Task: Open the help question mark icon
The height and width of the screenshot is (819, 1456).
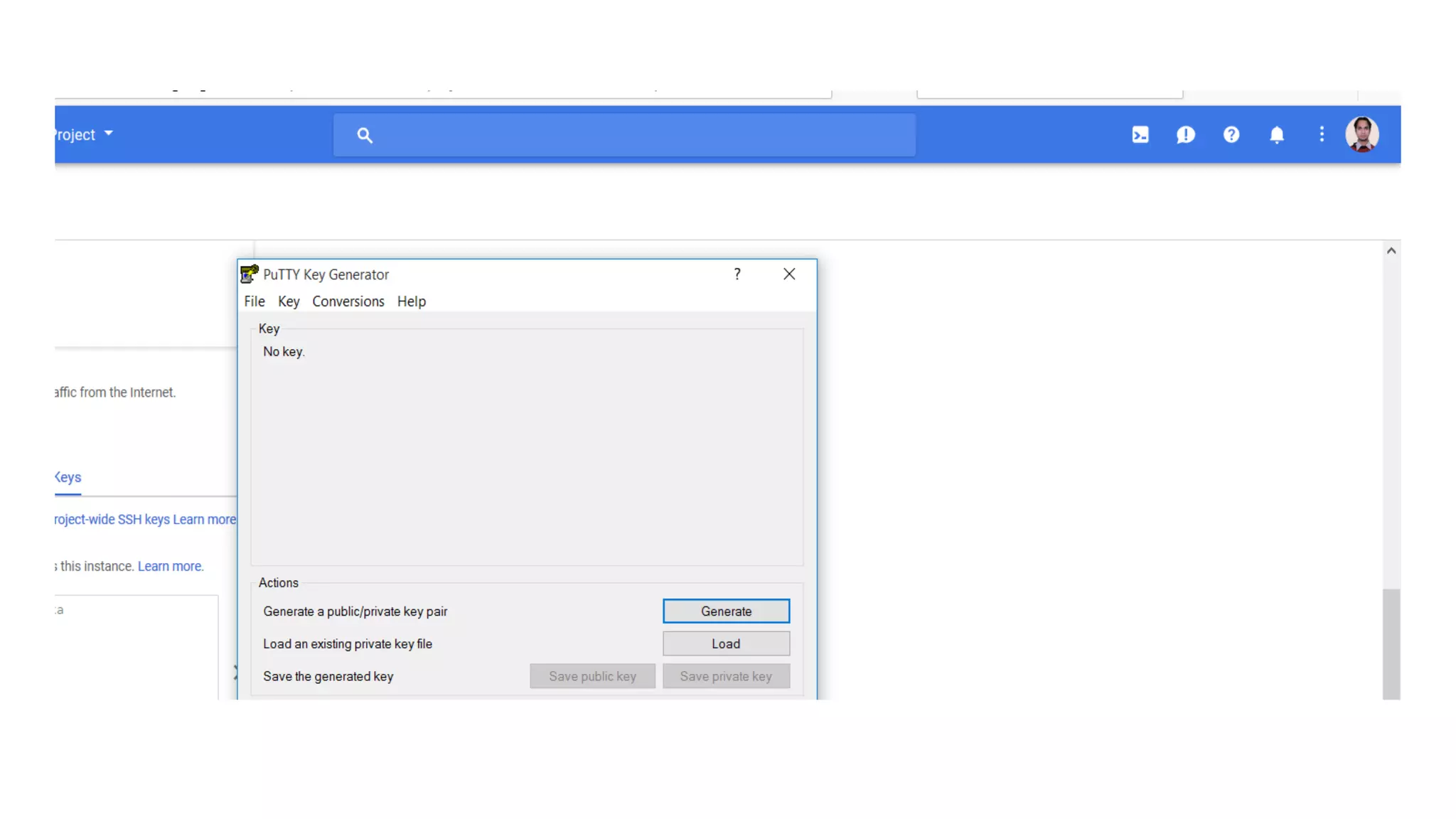Action: tap(1231, 134)
